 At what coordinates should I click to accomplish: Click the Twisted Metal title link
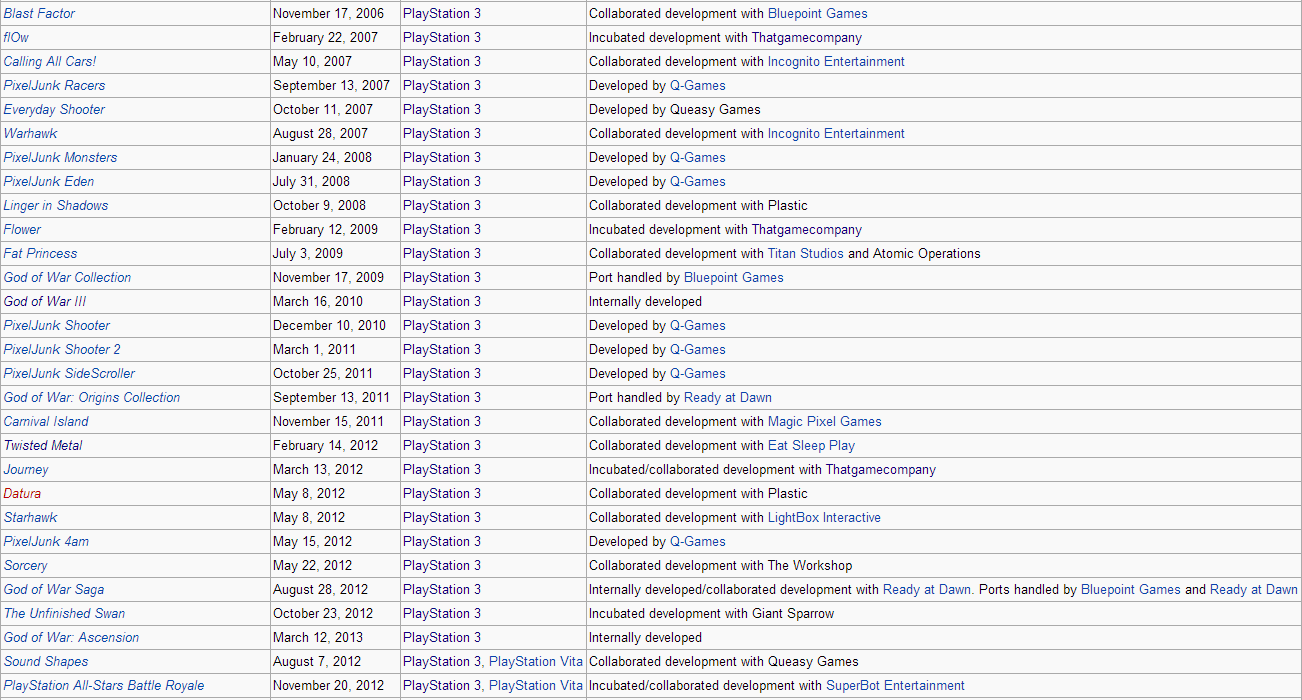point(43,445)
